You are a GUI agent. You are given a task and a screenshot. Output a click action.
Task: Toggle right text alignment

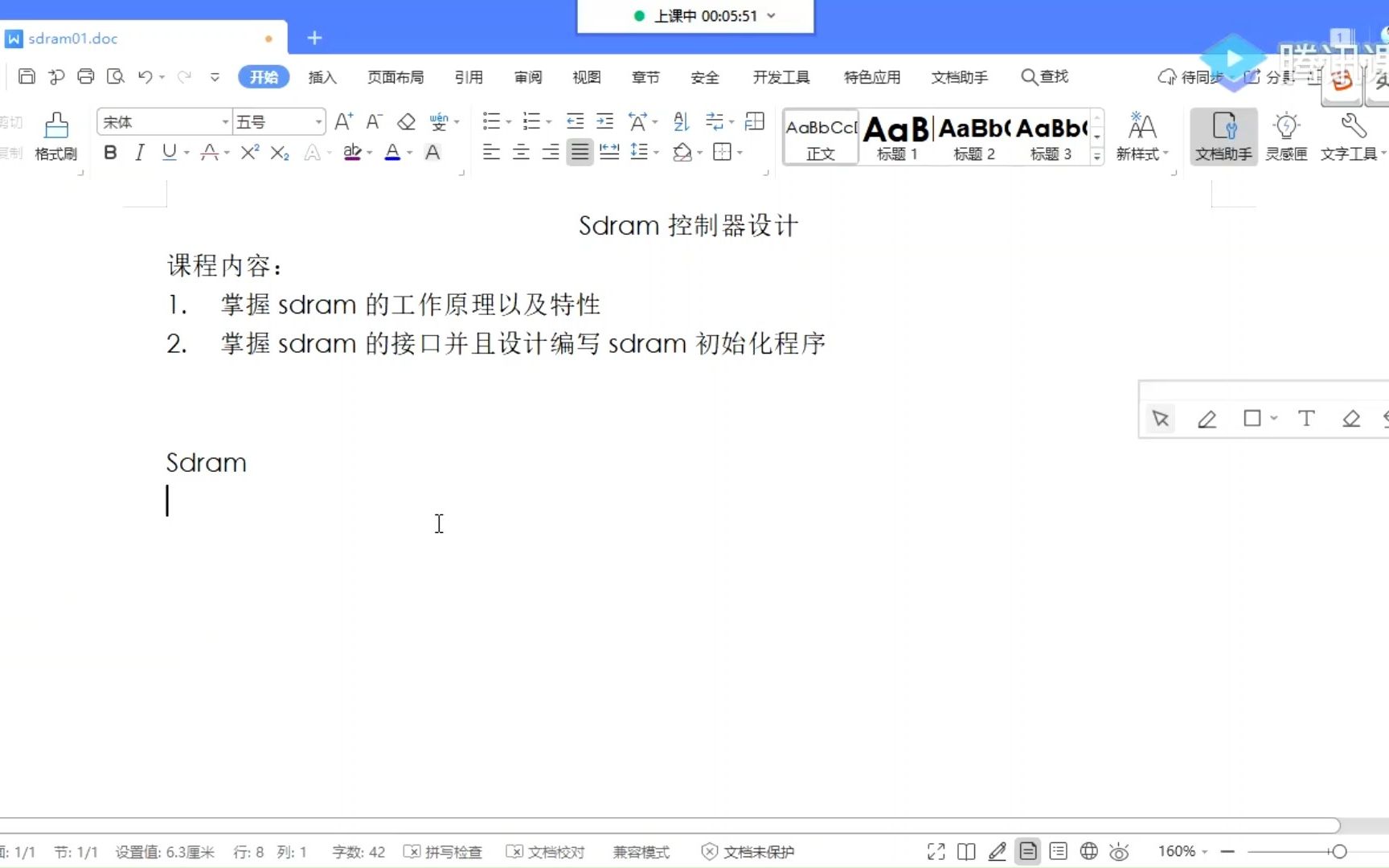(x=551, y=152)
